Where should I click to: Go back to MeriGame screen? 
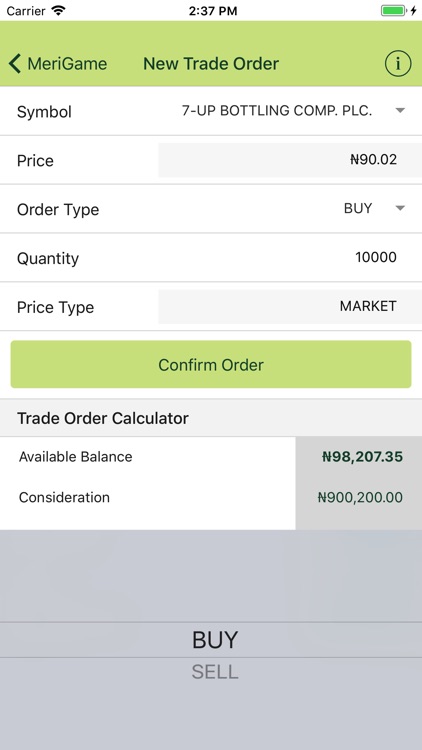57,63
